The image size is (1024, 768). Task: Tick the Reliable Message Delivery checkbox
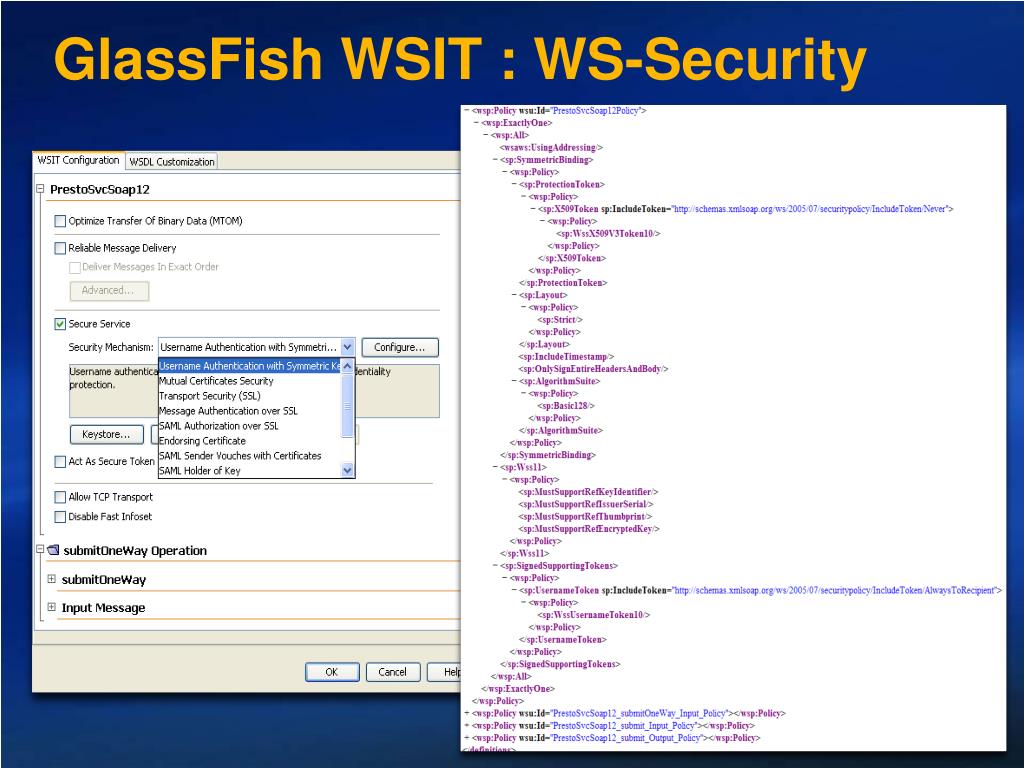pyautogui.click(x=60, y=248)
